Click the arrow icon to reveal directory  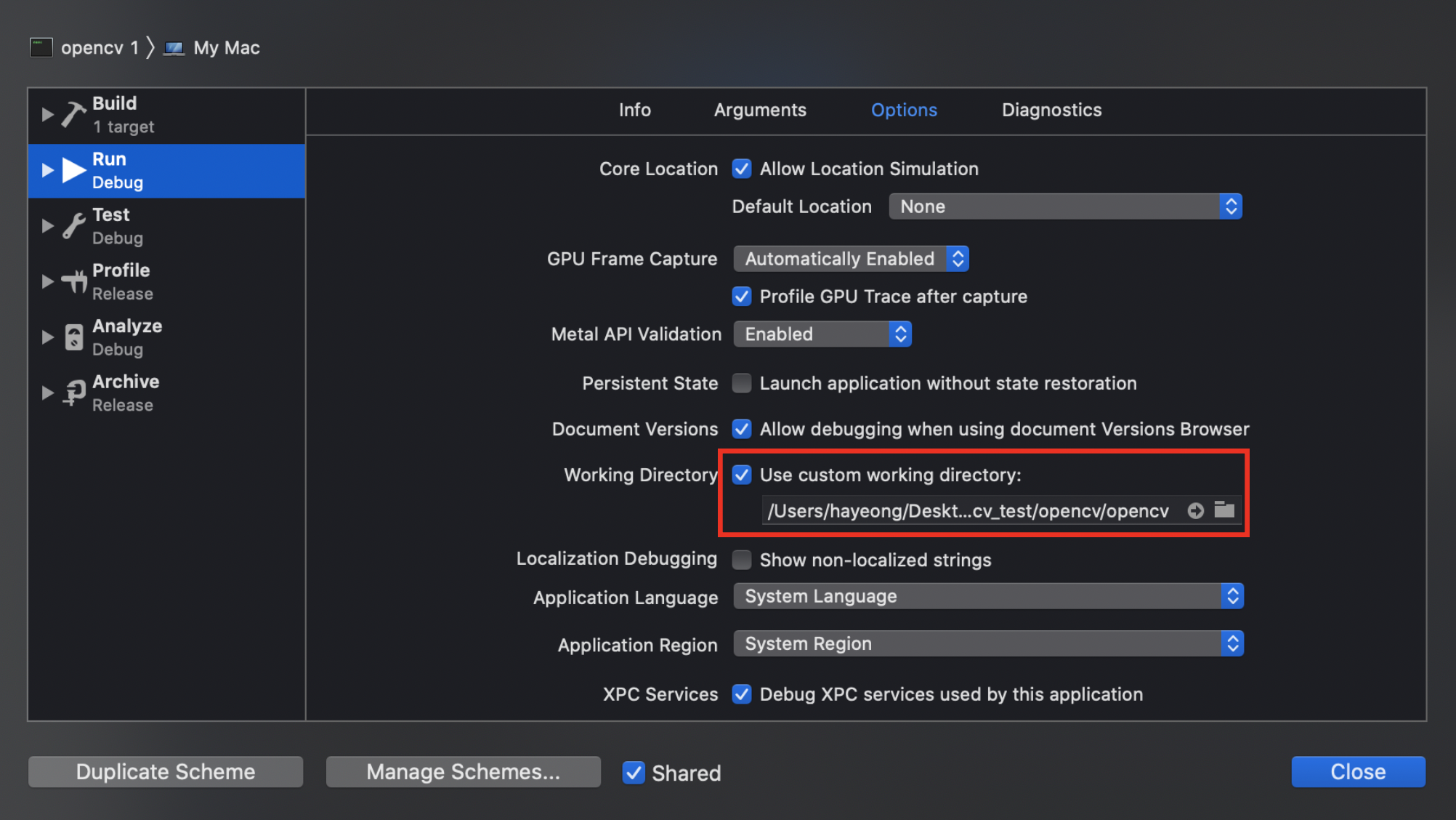[x=1195, y=511]
